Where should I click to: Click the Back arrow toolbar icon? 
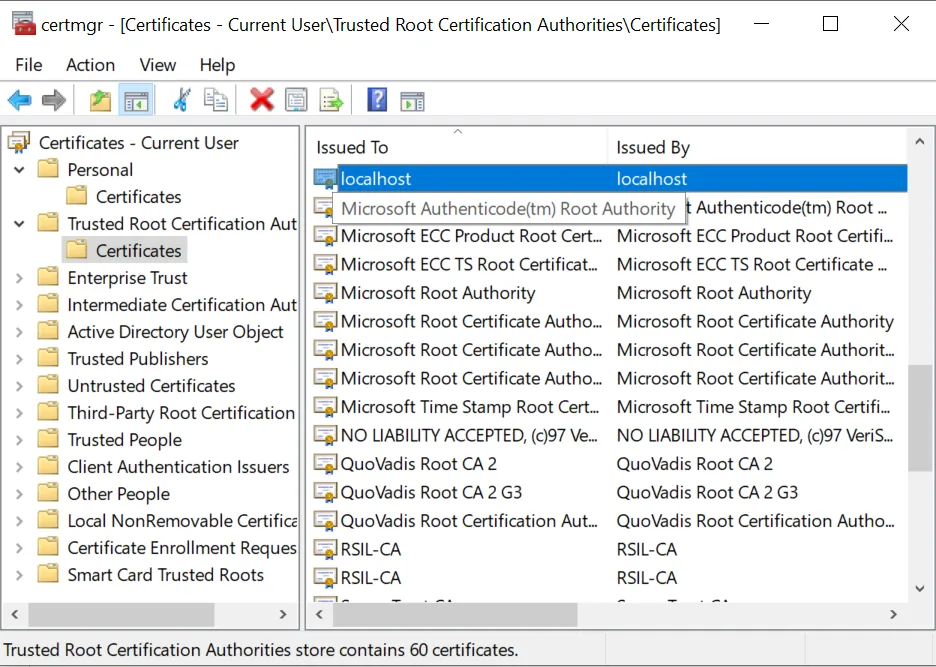(x=20, y=100)
